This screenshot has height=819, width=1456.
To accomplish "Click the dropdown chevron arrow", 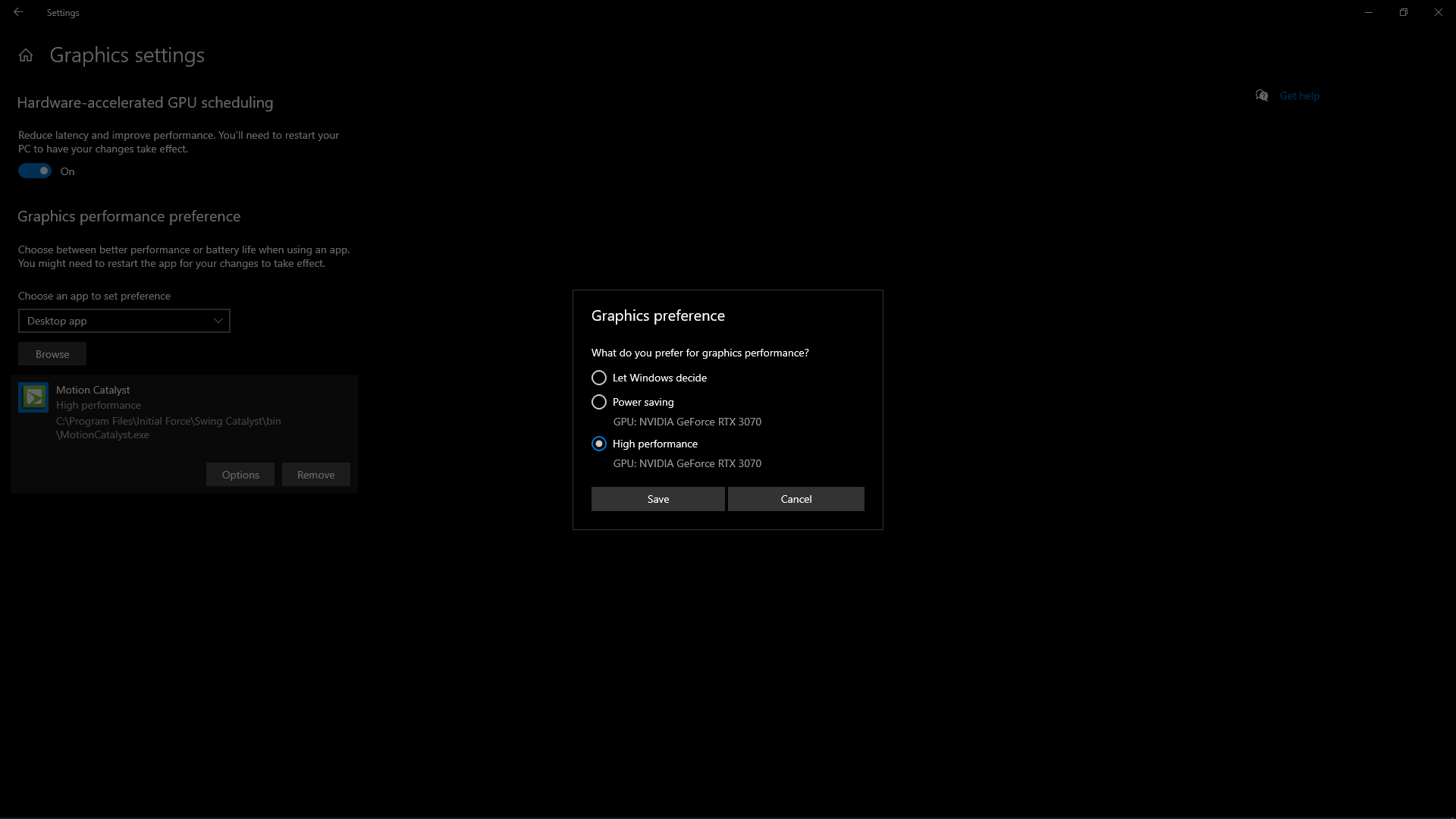I will tap(218, 321).
